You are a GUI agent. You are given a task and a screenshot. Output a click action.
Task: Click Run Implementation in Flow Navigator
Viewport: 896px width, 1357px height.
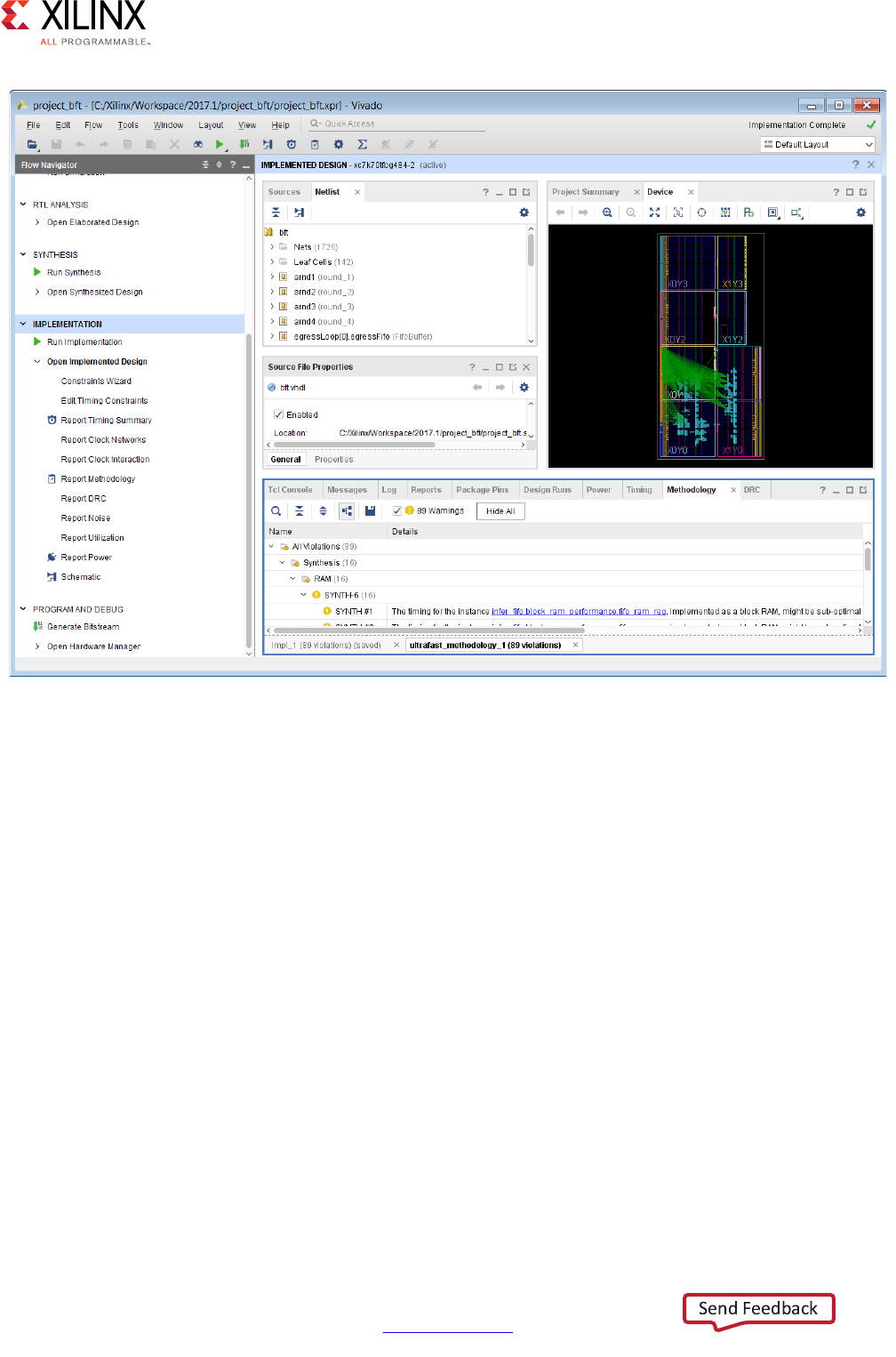tap(84, 342)
